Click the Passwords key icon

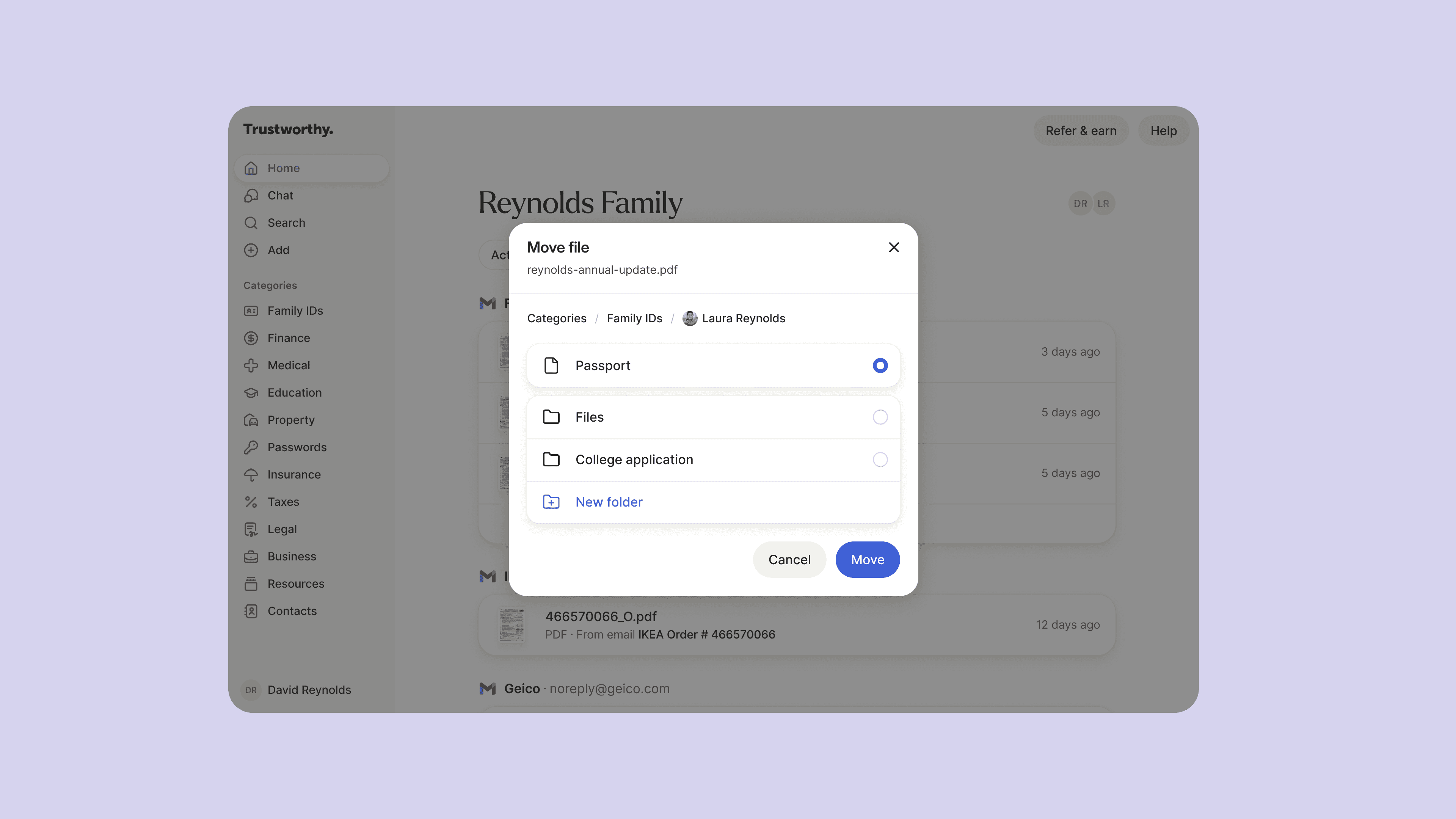(x=251, y=447)
